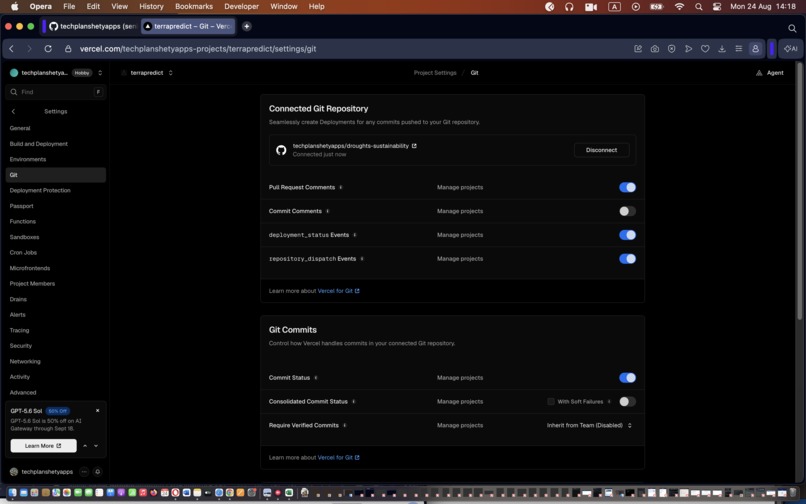Check the With Soft Failures checkbox

551,402
